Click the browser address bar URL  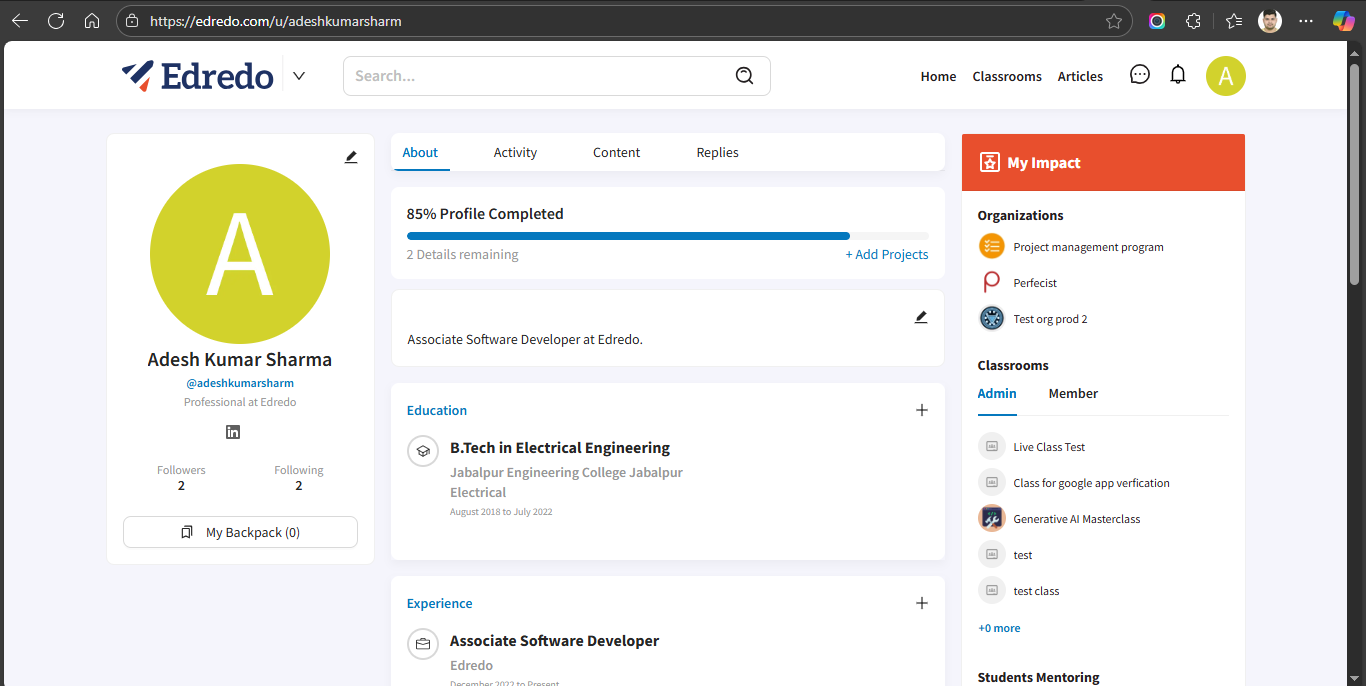click(276, 21)
